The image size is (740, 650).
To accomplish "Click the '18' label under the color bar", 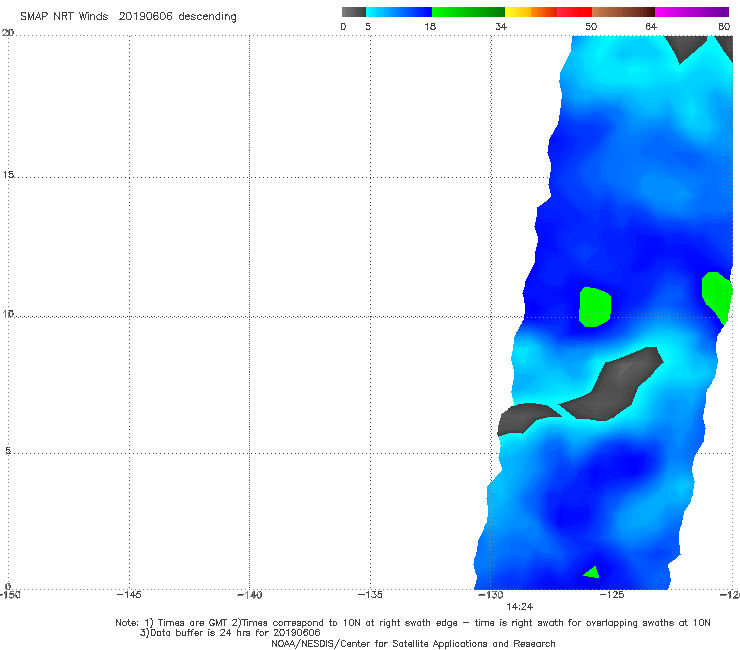I will click(x=429, y=26).
